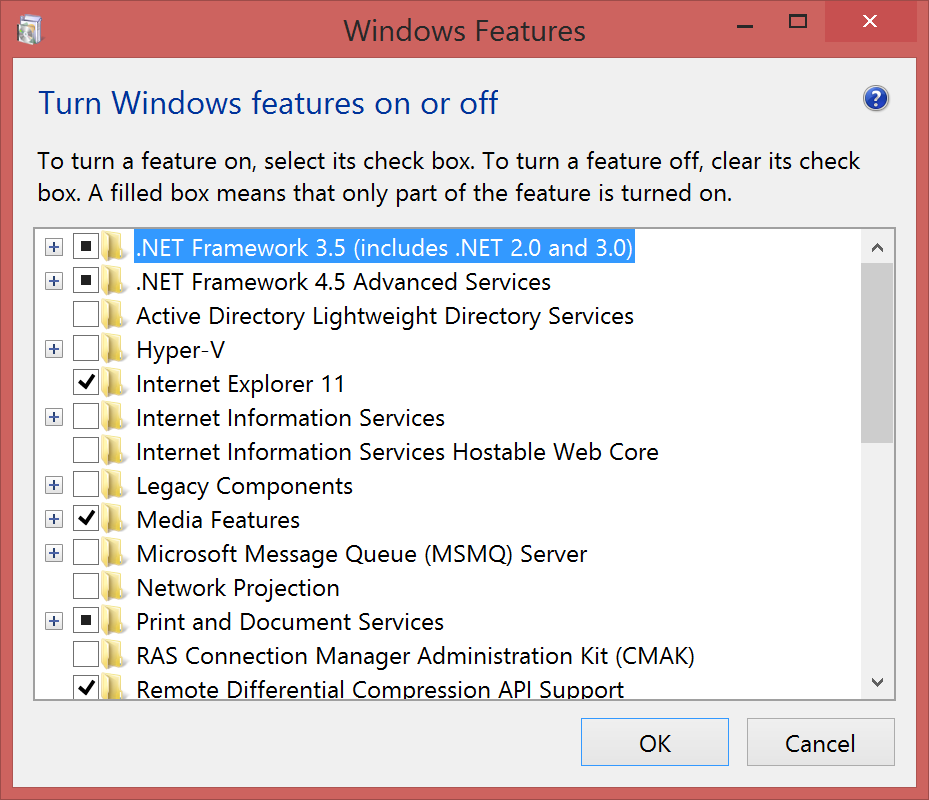Expand the Microsoft Message Queue Server node
The height and width of the screenshot is (800, 929).
point(54,553)
